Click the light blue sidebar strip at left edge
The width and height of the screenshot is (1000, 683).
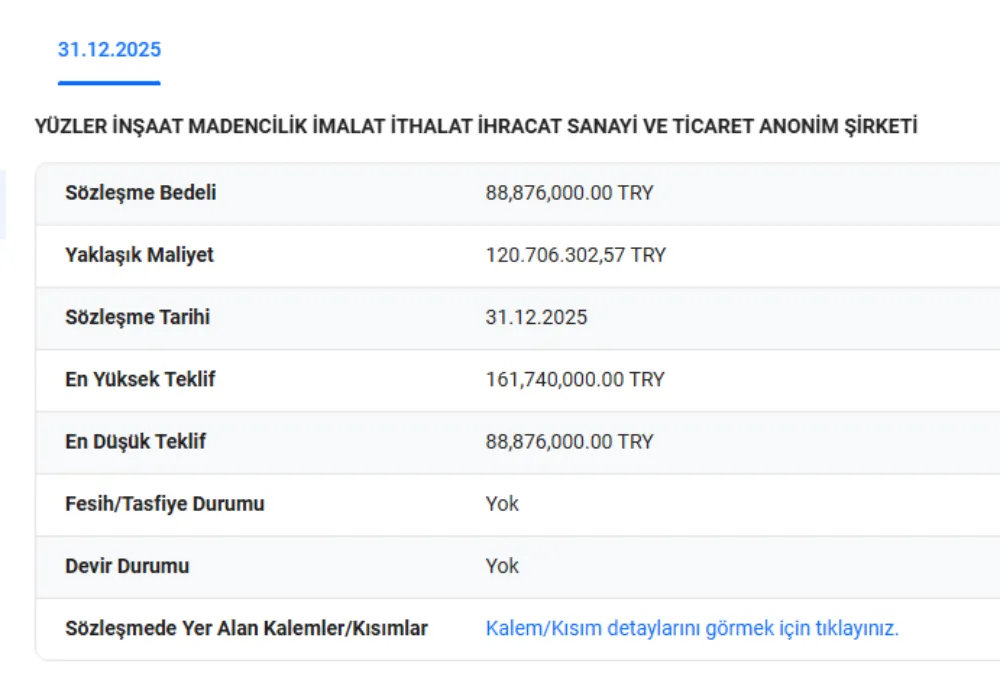(x=2, y=204)
